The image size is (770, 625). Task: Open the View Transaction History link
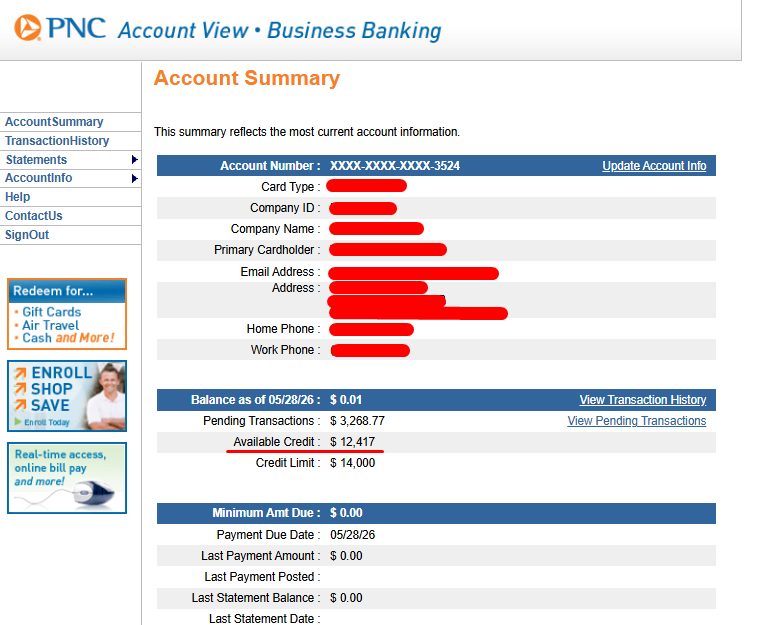(x=643, y=400)
